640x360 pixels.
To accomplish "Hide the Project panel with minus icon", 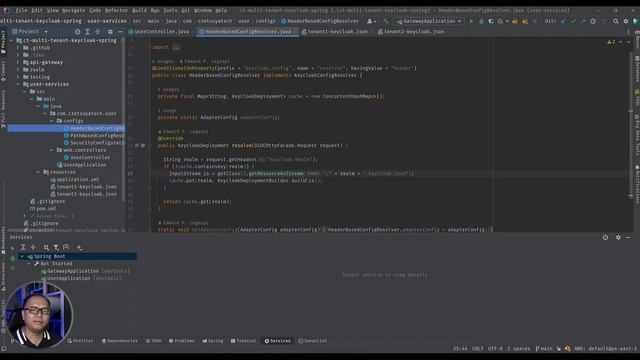I will coord(120,31).
